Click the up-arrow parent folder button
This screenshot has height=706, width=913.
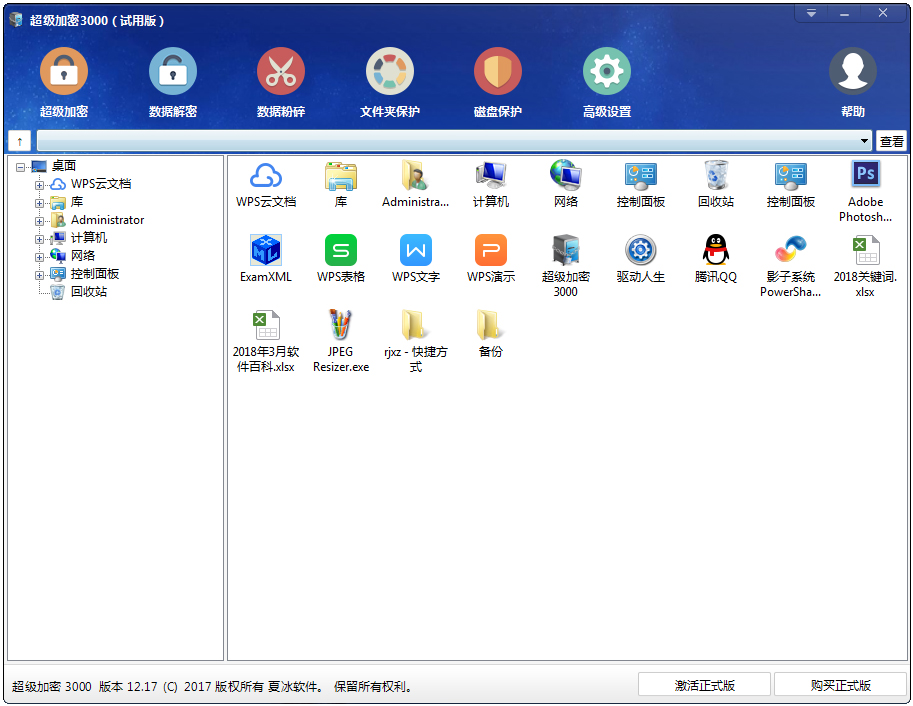tap(19, 142)
